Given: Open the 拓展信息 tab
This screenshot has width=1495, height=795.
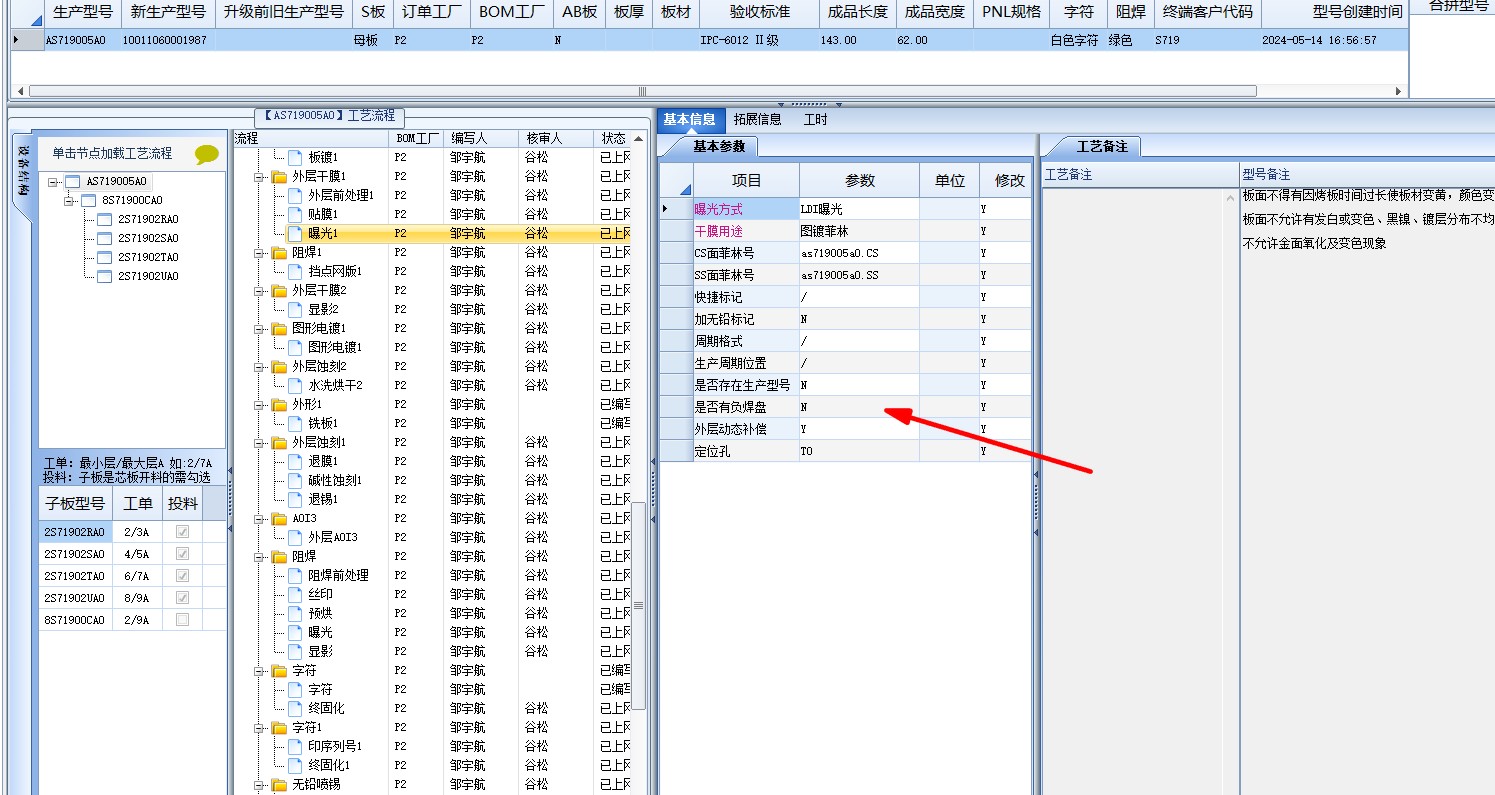Looking at the screenshot, I should click(758, 120).
